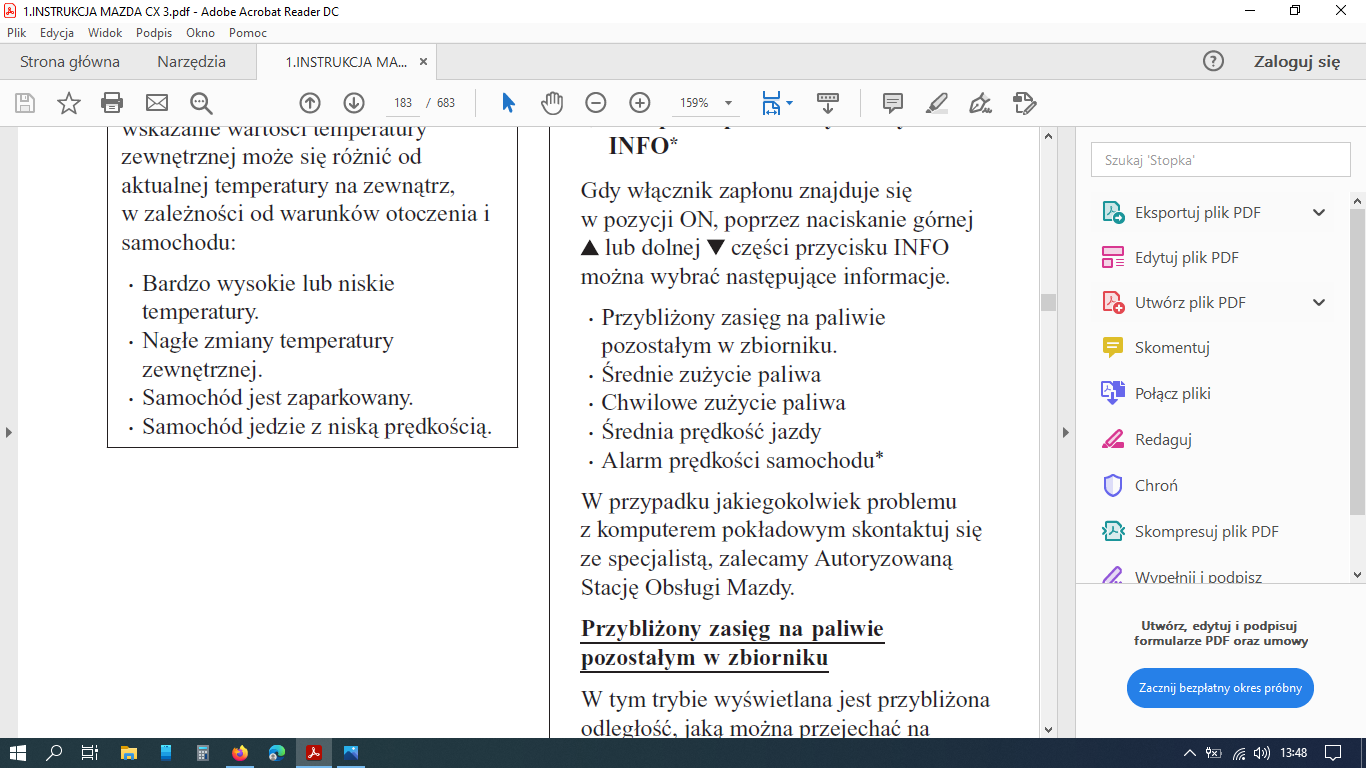Open the Widok menu
Image resolution: width=1366 pixels, height=768 pixels.
(x=105, y=33)
